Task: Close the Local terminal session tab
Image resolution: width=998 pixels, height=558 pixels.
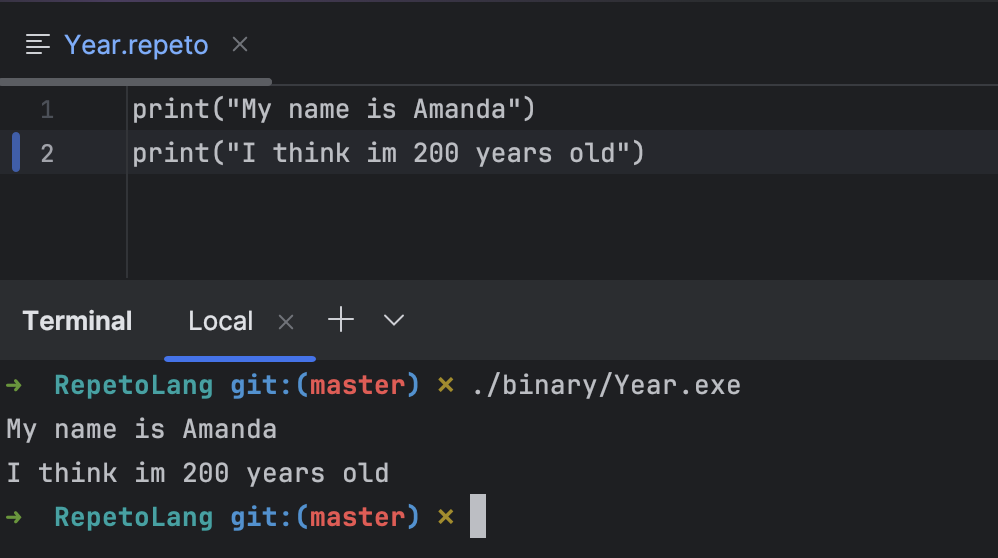Action: click(x=286, y=322)
